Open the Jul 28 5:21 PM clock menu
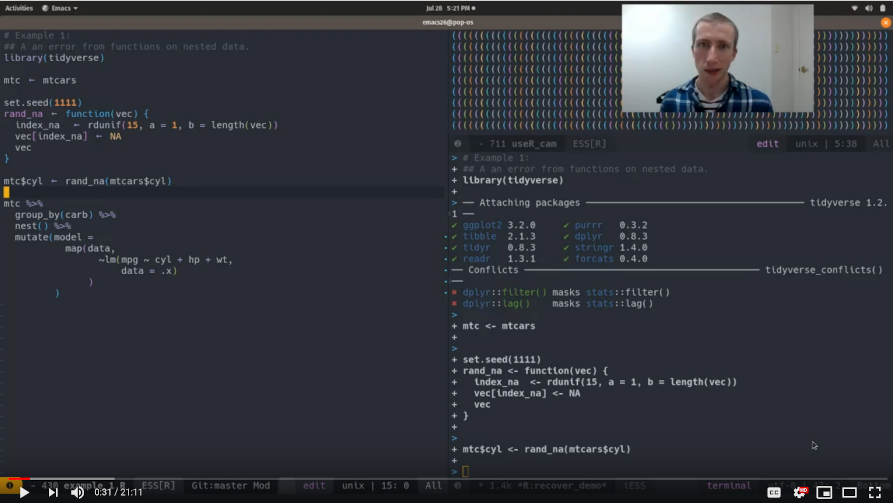The height and width of the screenshot is (503, 893). pos(446,8)
